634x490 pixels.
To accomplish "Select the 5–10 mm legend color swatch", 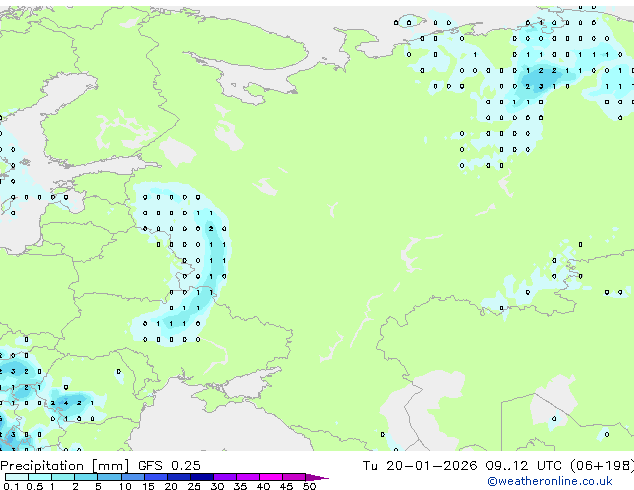I will click(109, 477).
